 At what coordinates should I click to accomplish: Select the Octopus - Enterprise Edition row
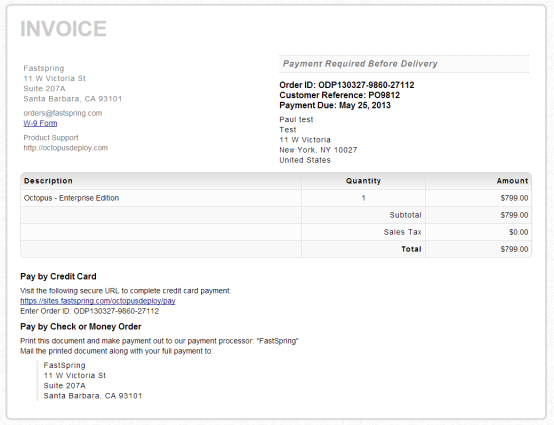(x=276, y=198)
